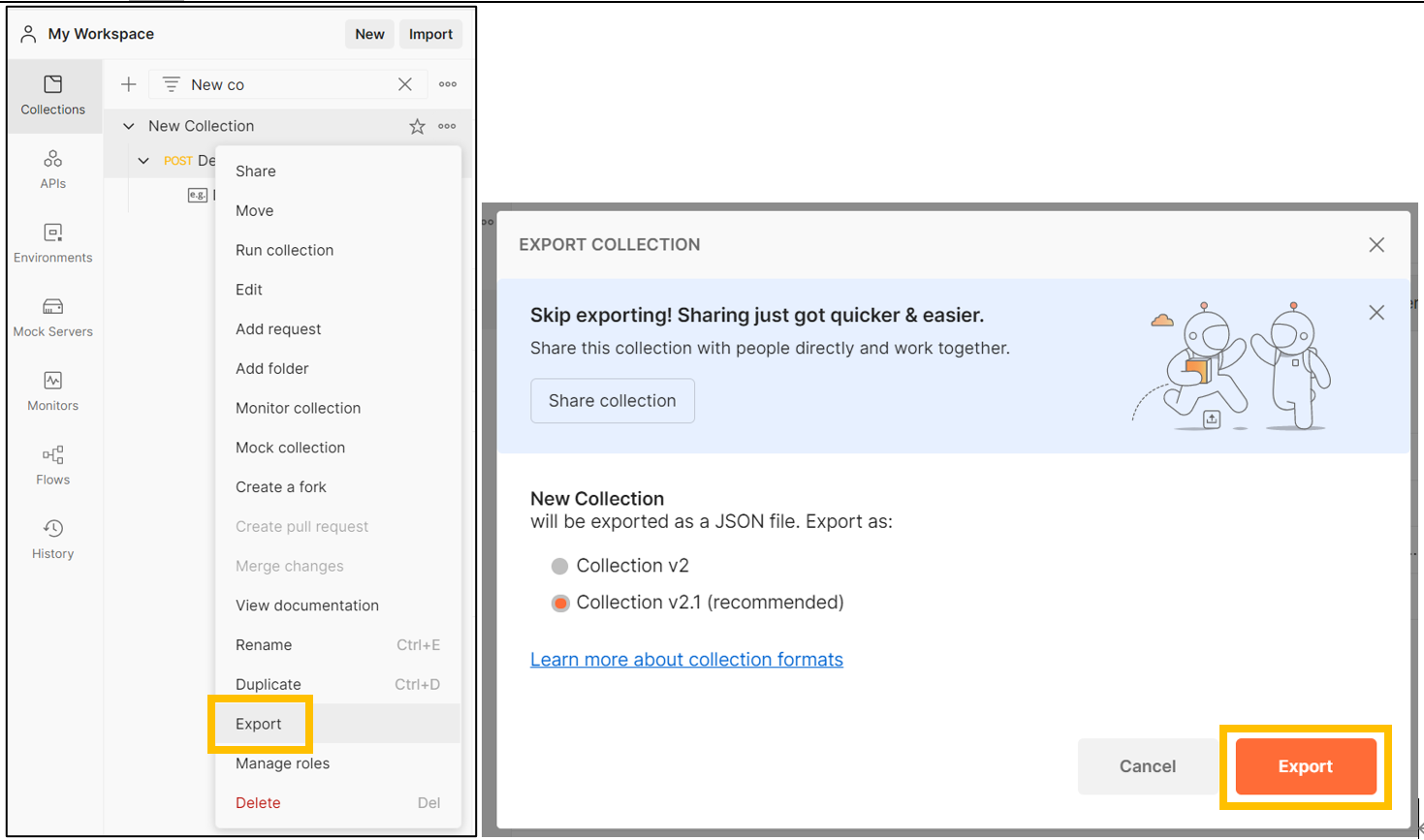Choose Add request menu entry
This screenshot has height=840, width=1424.
(337, 329)
